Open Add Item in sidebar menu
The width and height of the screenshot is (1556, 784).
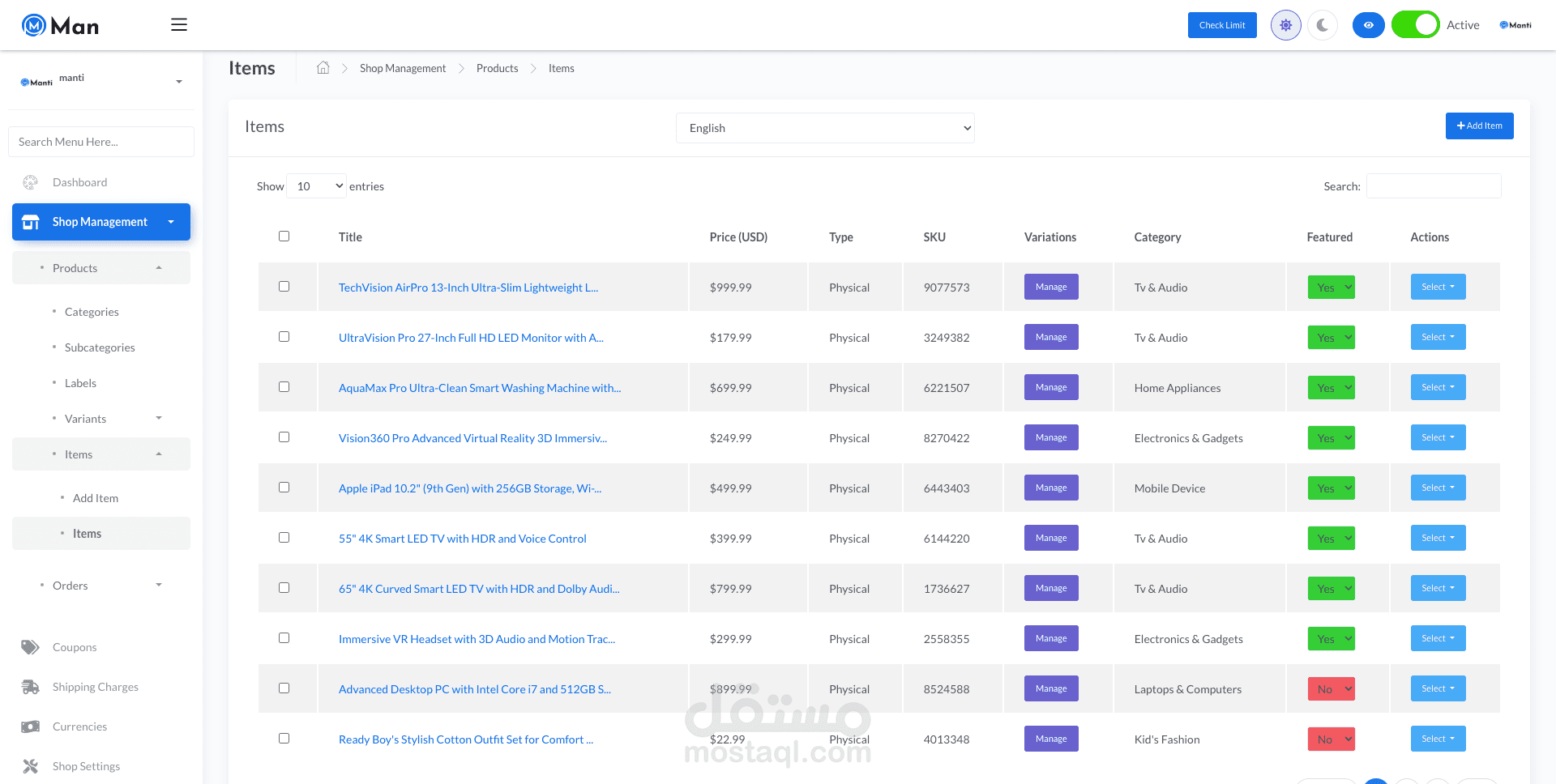point(96,498)
